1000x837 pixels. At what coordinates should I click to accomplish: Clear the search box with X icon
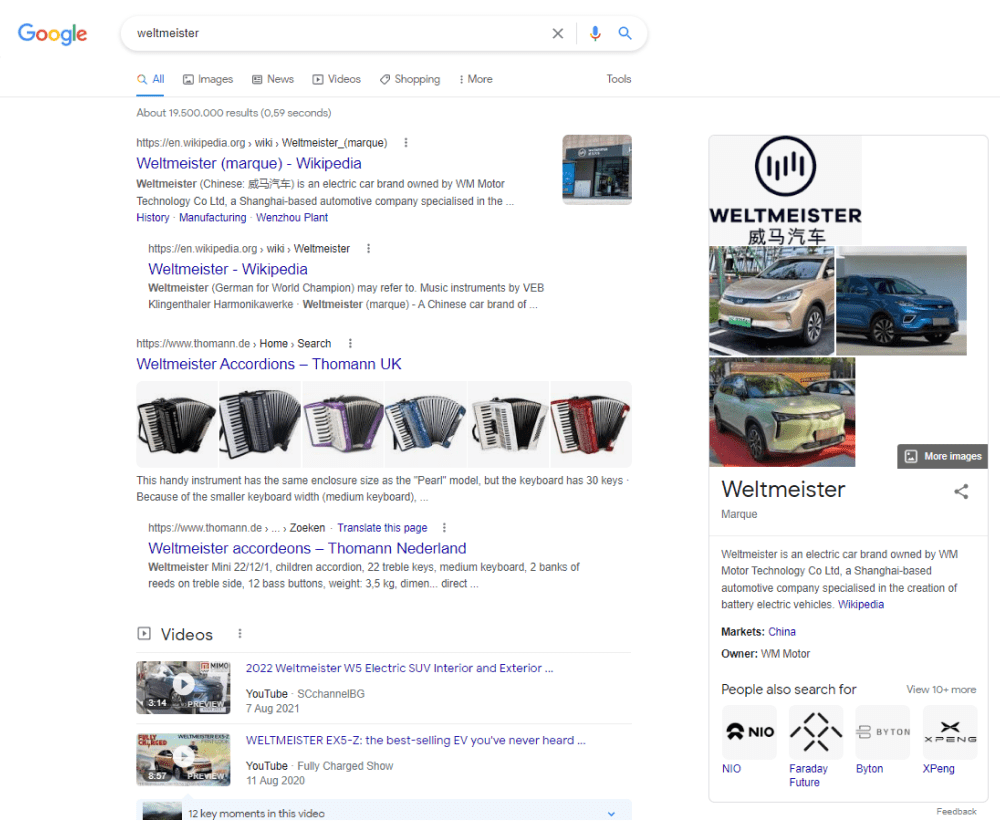click(558, 34)
